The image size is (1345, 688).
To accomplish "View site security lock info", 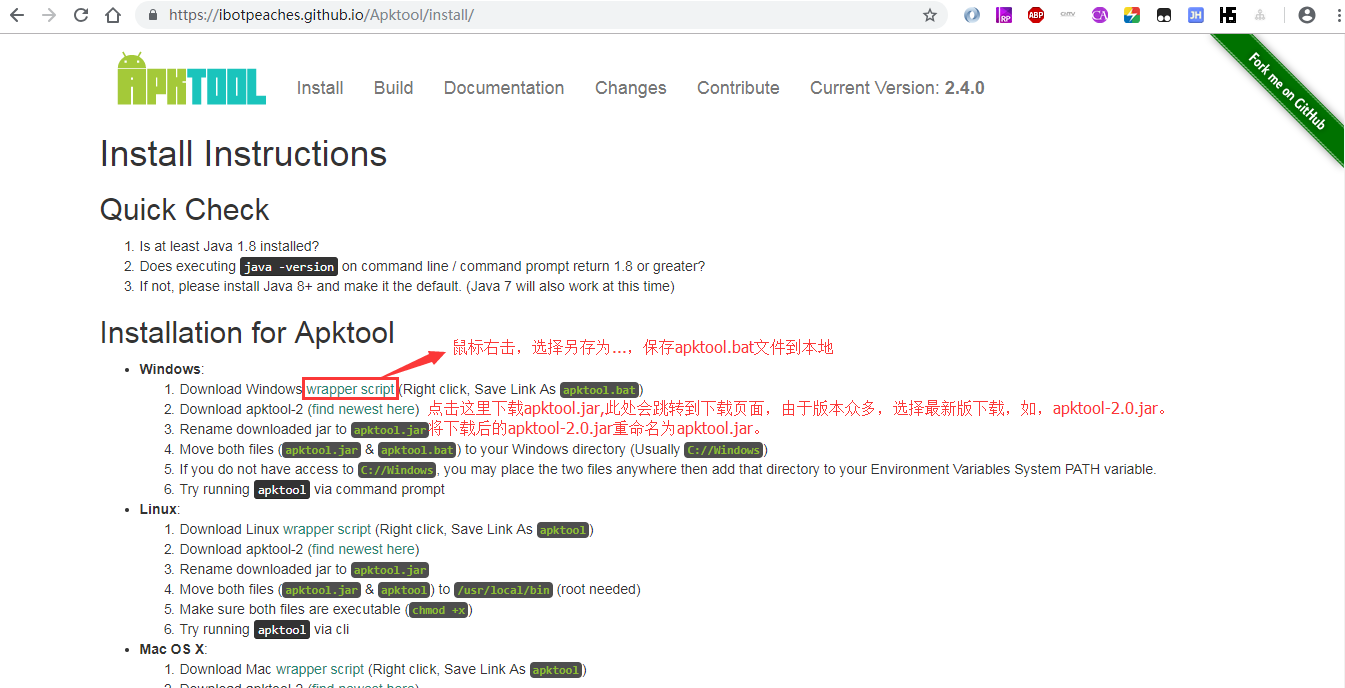I will click(153, 15).
